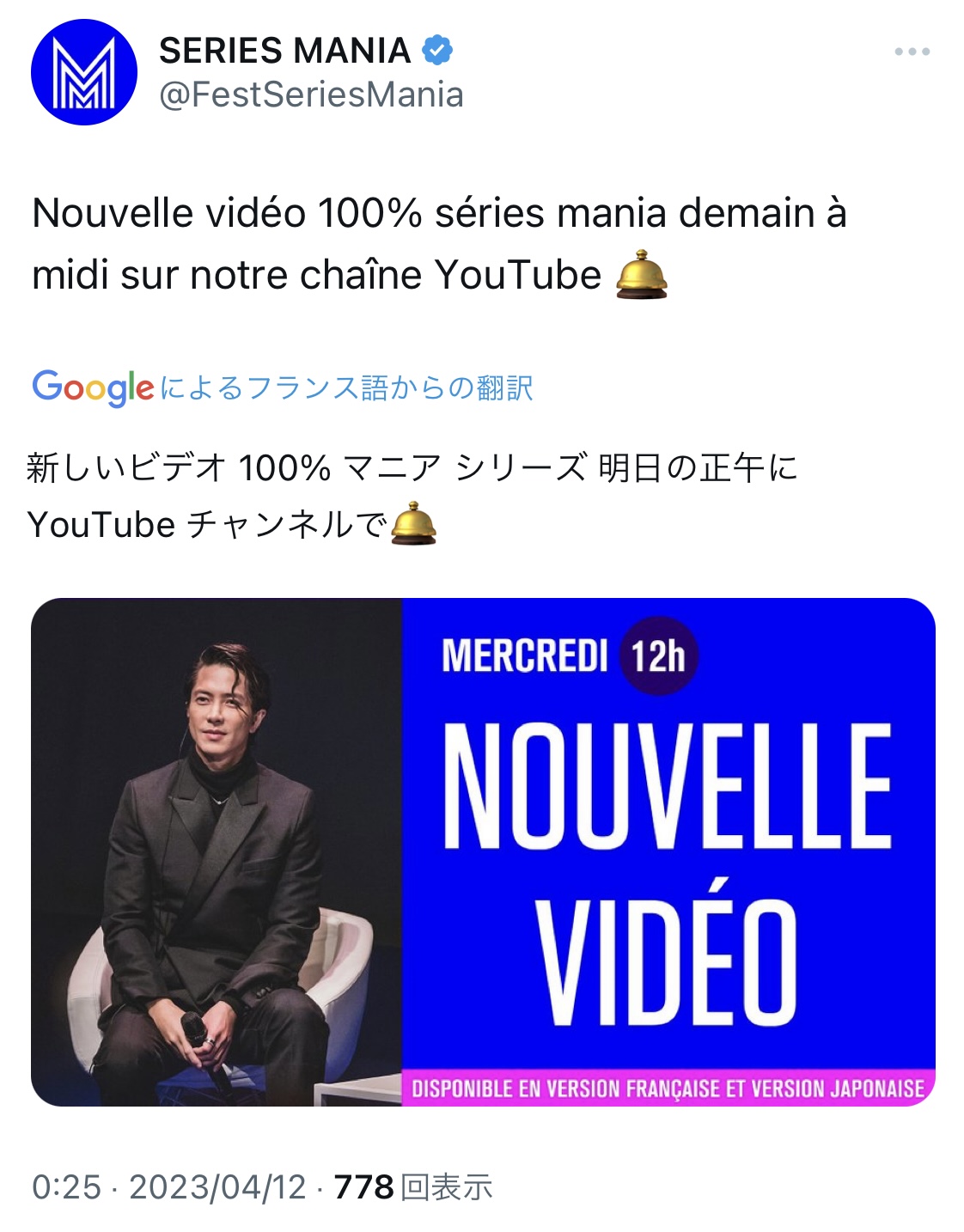
Task: Click the bell emoji in Japanese translation
Action: (414, 523)
